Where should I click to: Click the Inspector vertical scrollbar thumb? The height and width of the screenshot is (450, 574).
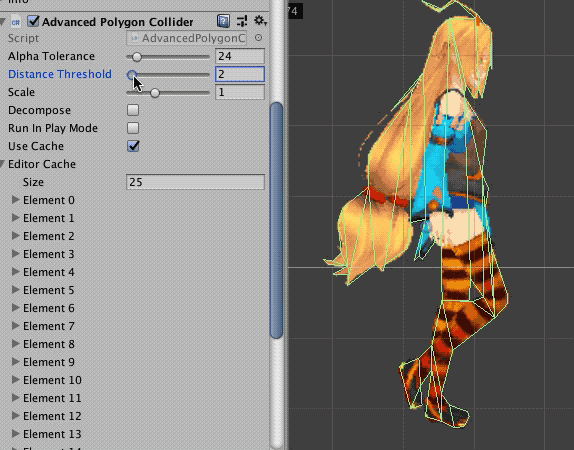(276, 220)
